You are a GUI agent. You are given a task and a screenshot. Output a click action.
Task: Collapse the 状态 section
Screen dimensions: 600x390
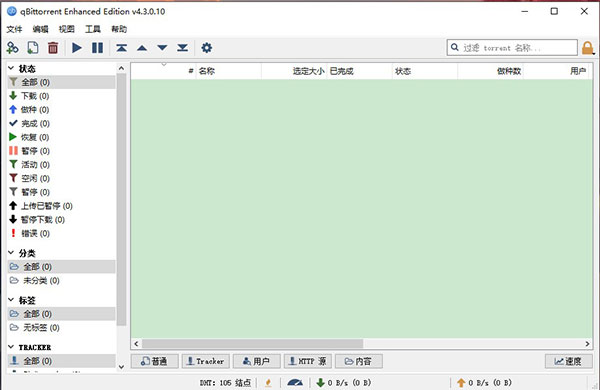pos(11,69)
